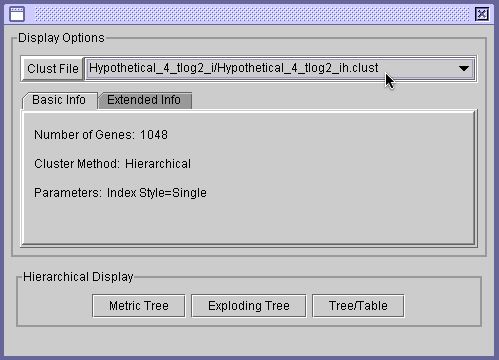The height and width of the screenshot is (360, 499).
Task: Switch to the Basic Info tab
Action: pyautogui.click(x=59, y=100)
